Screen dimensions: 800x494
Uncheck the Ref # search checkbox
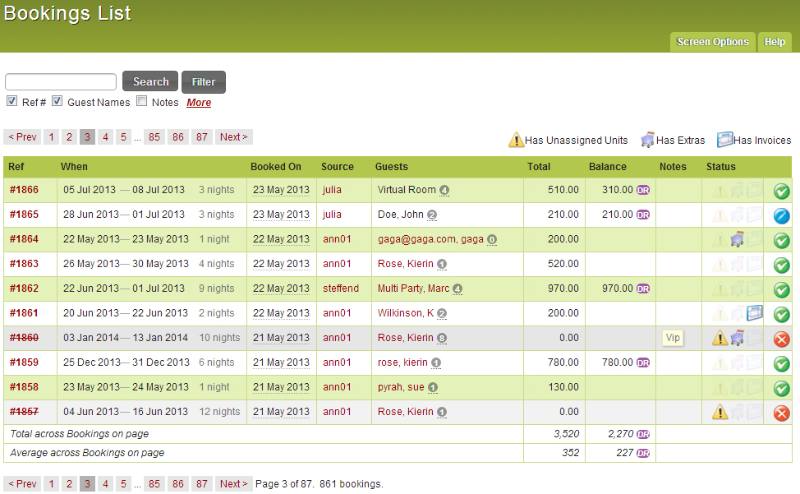12,101
